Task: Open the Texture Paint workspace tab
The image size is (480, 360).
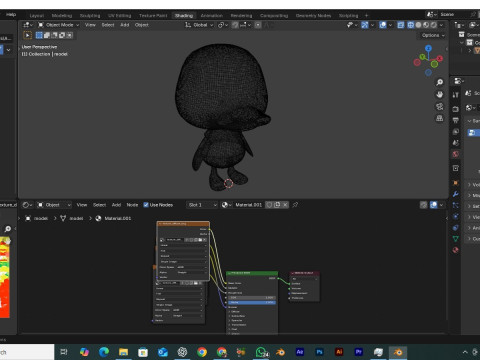Action: [x=153, y=15]
